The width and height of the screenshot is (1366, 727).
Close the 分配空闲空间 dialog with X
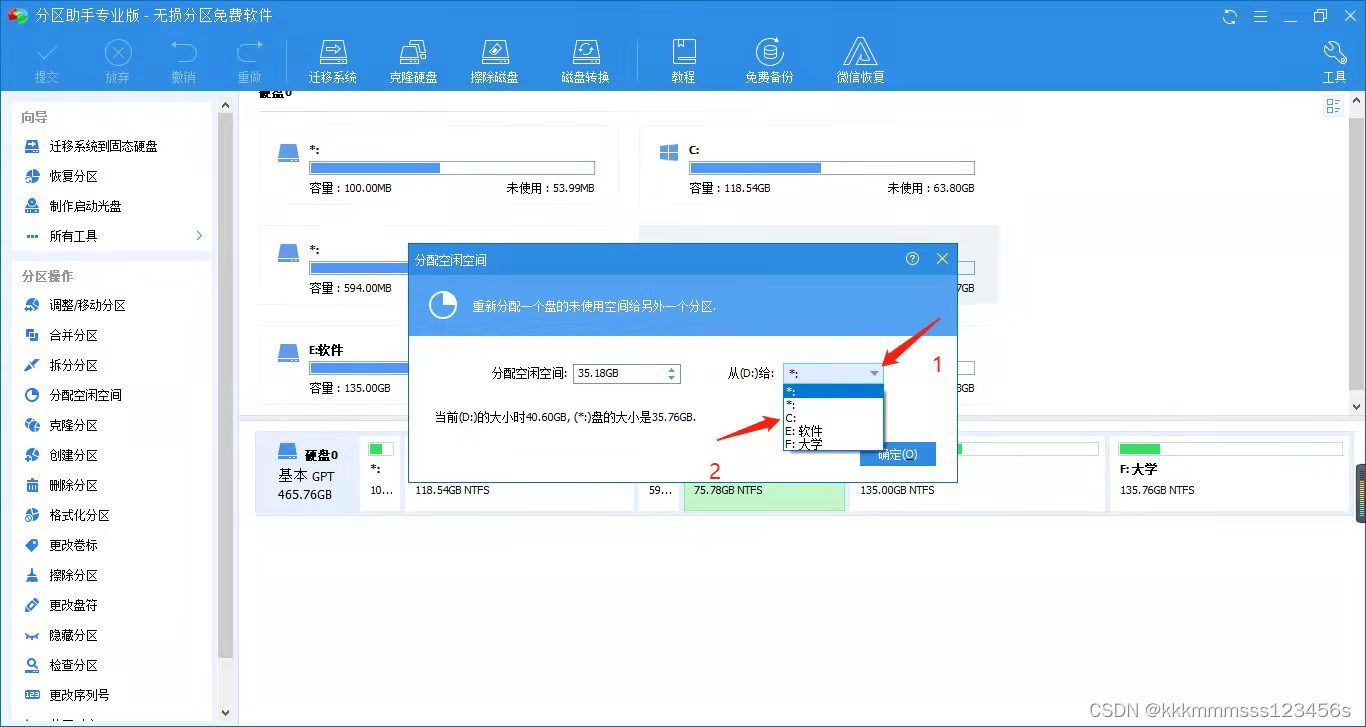942,258
